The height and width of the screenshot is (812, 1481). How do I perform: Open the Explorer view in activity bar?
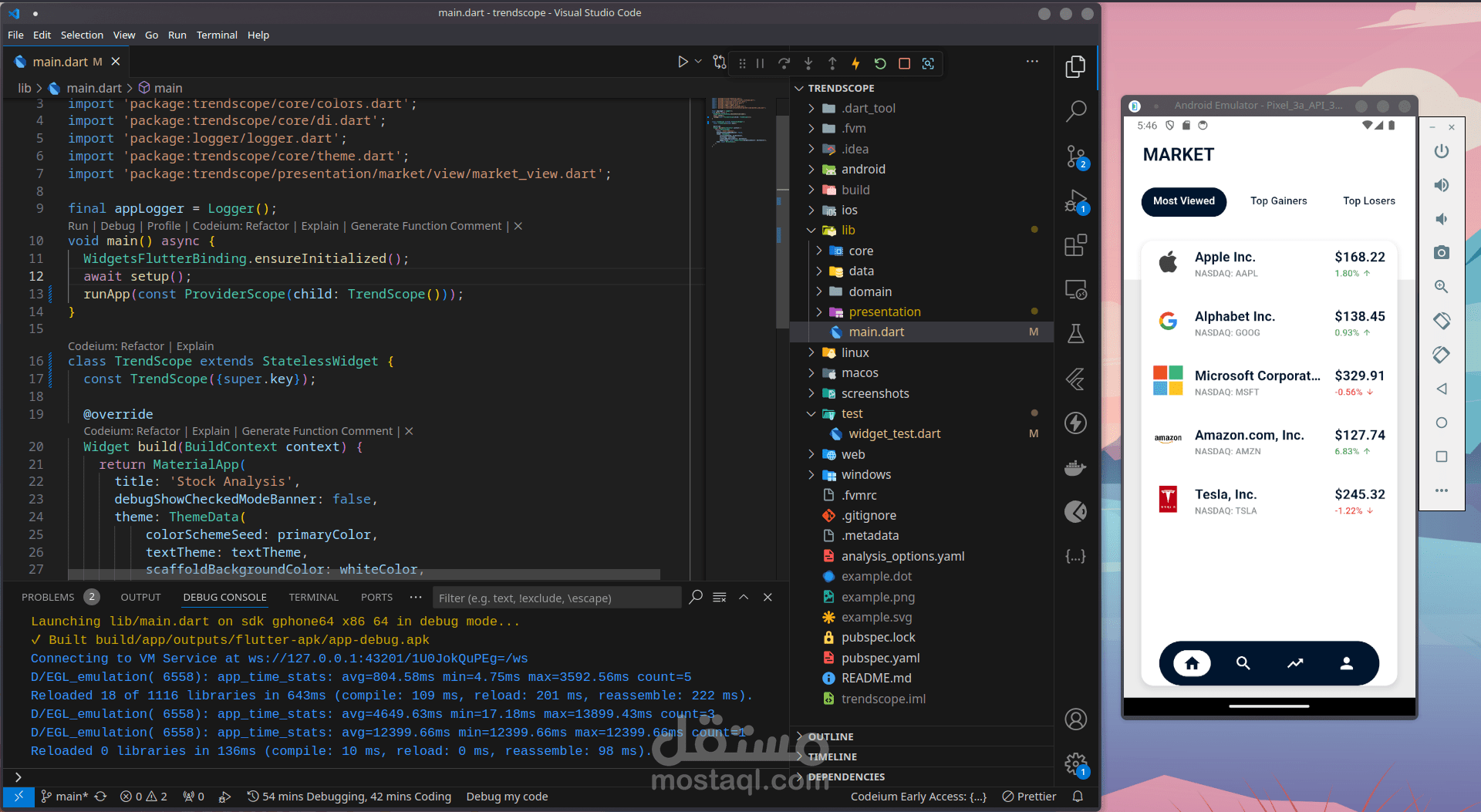[x=1075, y=67]
